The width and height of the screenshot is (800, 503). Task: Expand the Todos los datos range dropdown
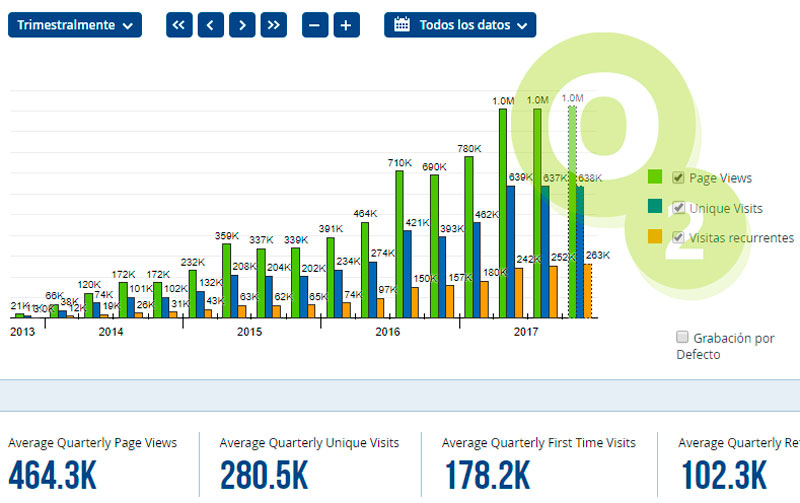point(460,25)
